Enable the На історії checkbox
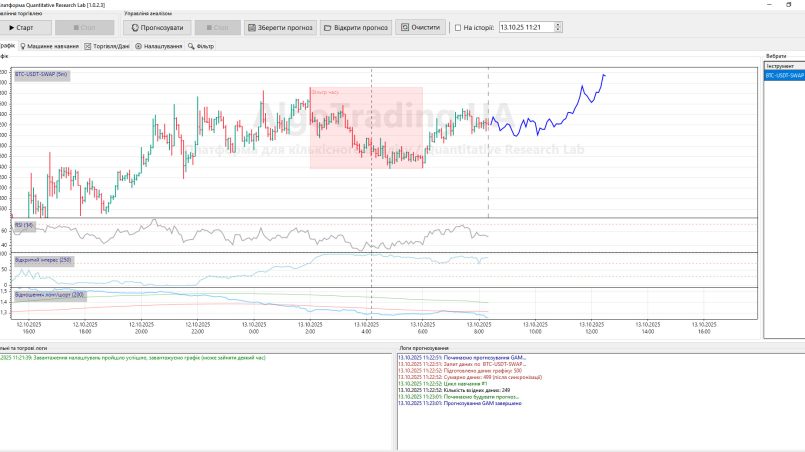The height and width of the screenshot is (452, 805). [x=458, y=28]
